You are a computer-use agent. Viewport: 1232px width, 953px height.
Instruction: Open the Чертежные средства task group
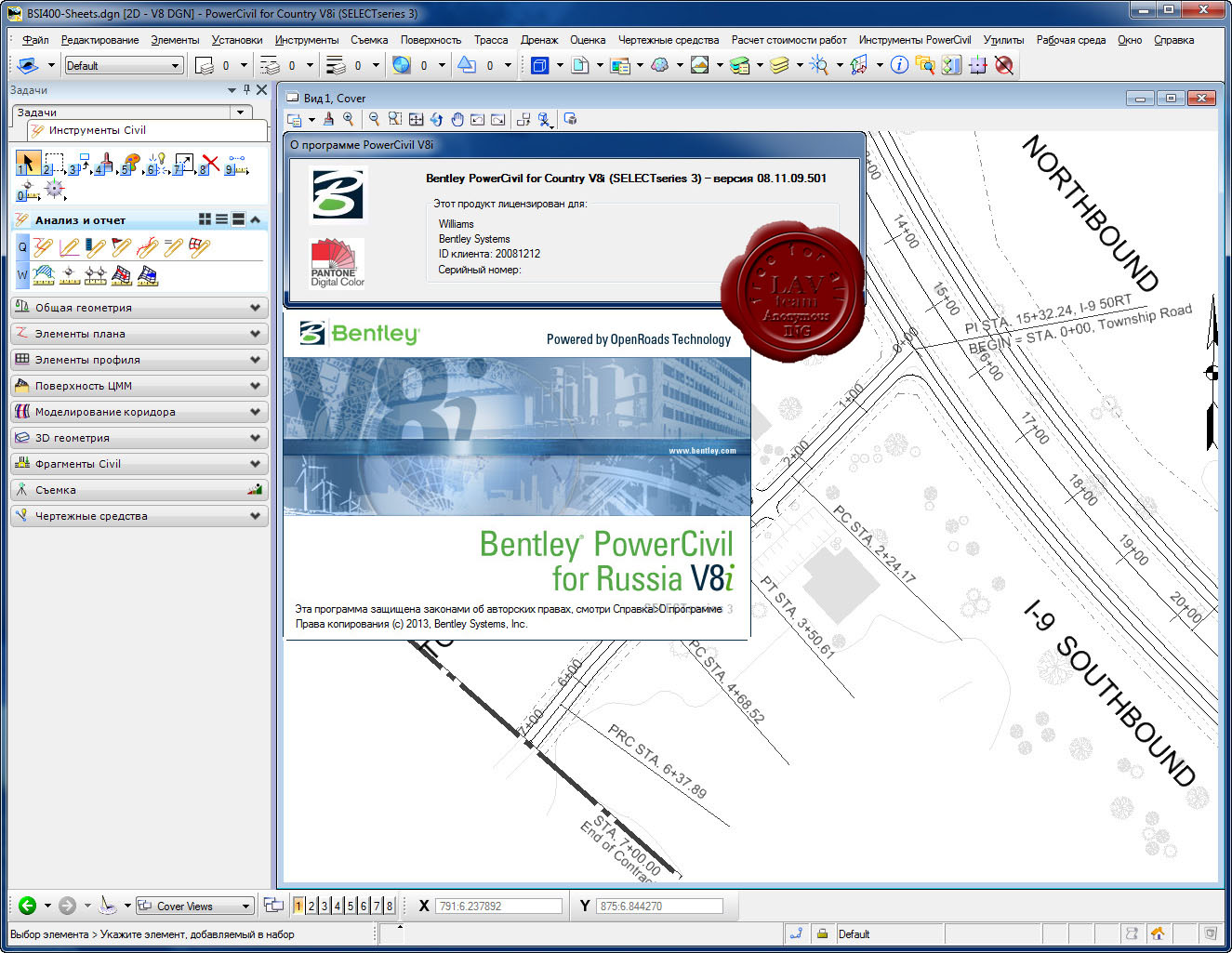point(139,515)
